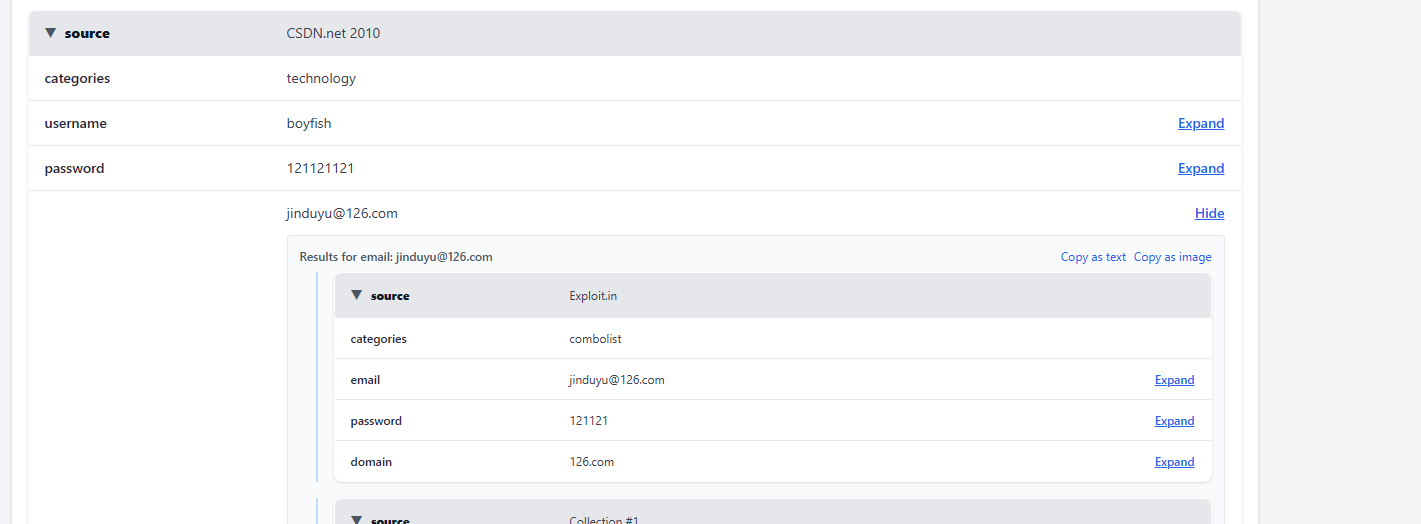Copy results as text

(x=1093, y=257)
